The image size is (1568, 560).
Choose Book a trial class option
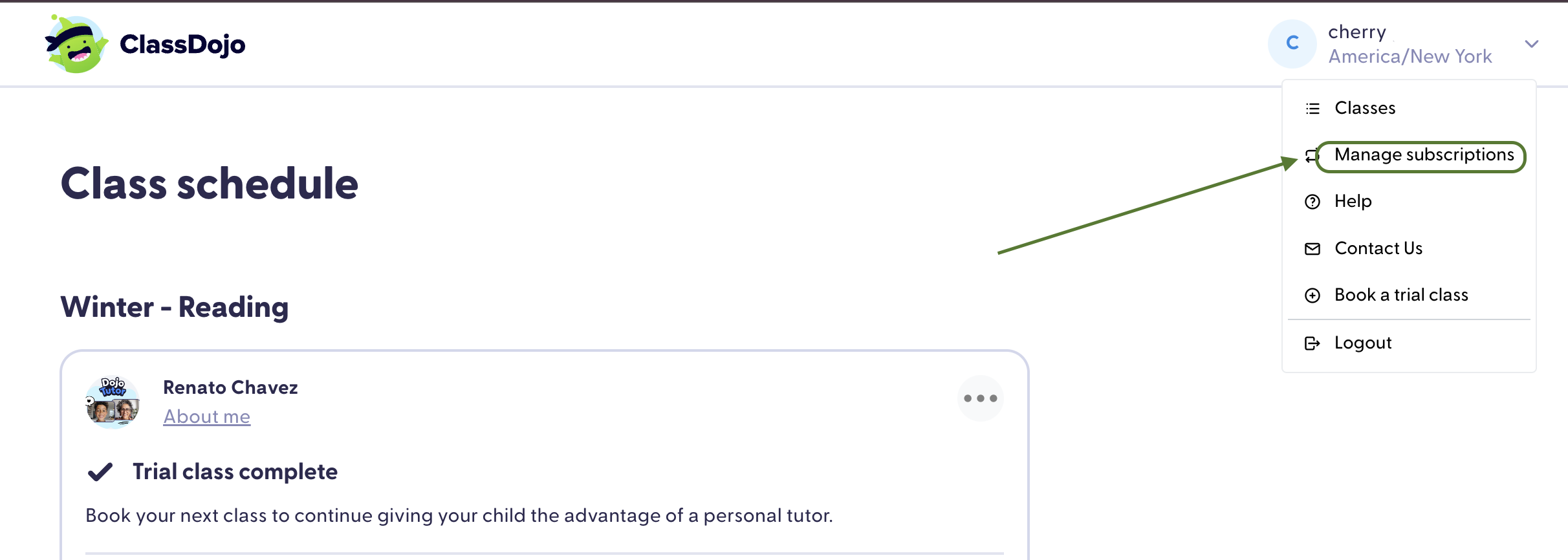point(1401,295)
